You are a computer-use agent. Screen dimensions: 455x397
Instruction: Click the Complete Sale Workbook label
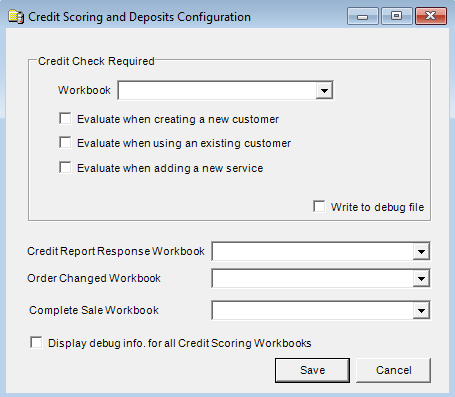94,310
